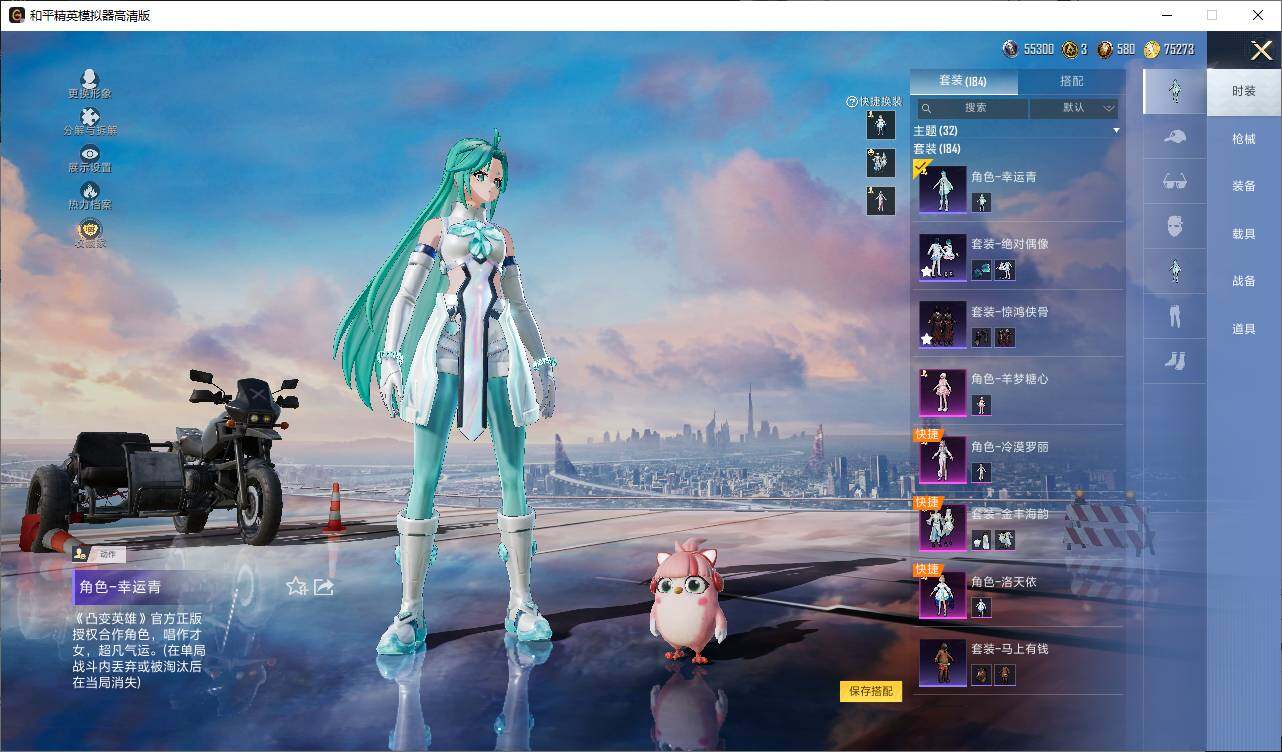This screenshot has height=752, width=1282.
Task: Click the small item icon under 角色-幸运青
Action: pos(981,202)
